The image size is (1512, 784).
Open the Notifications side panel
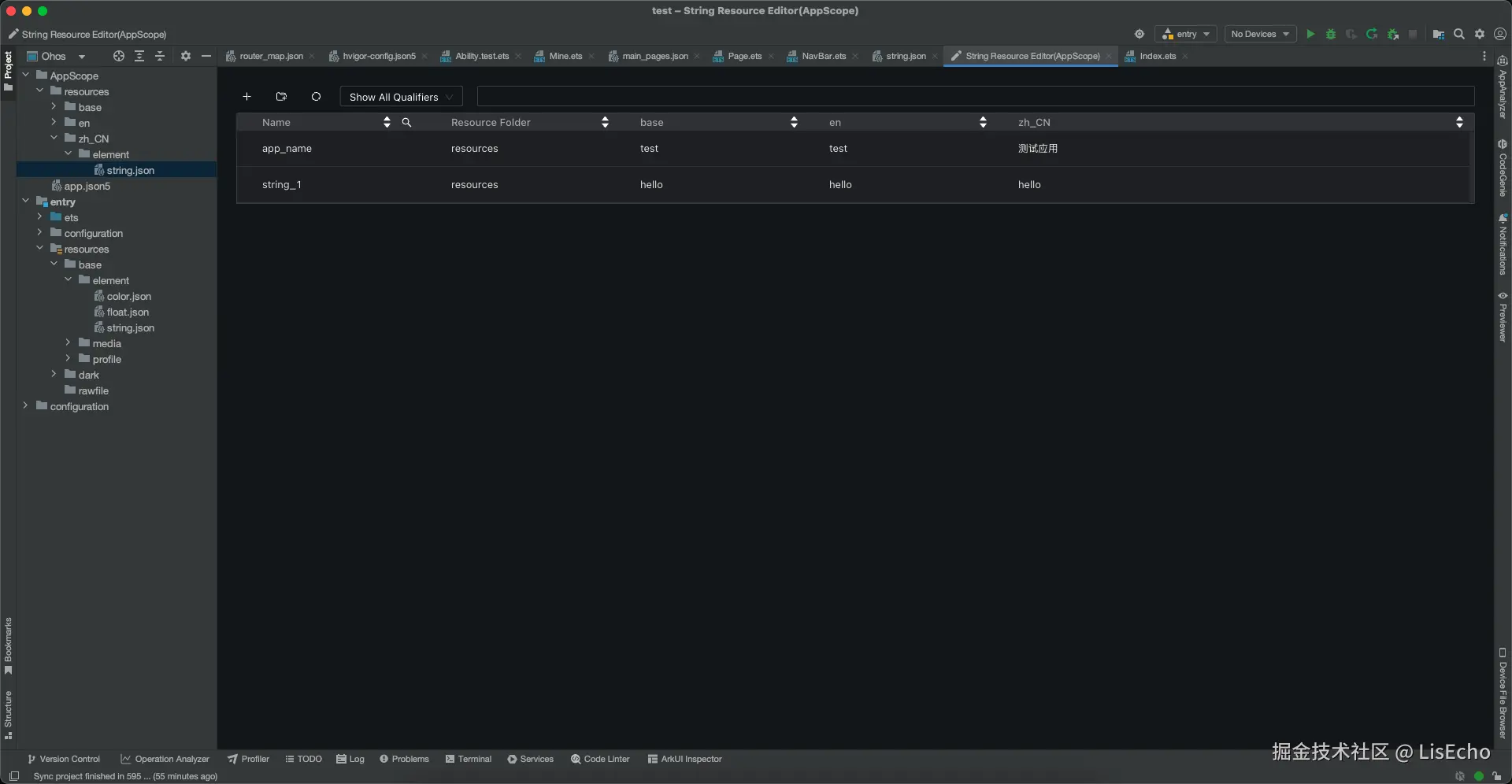1503,245
